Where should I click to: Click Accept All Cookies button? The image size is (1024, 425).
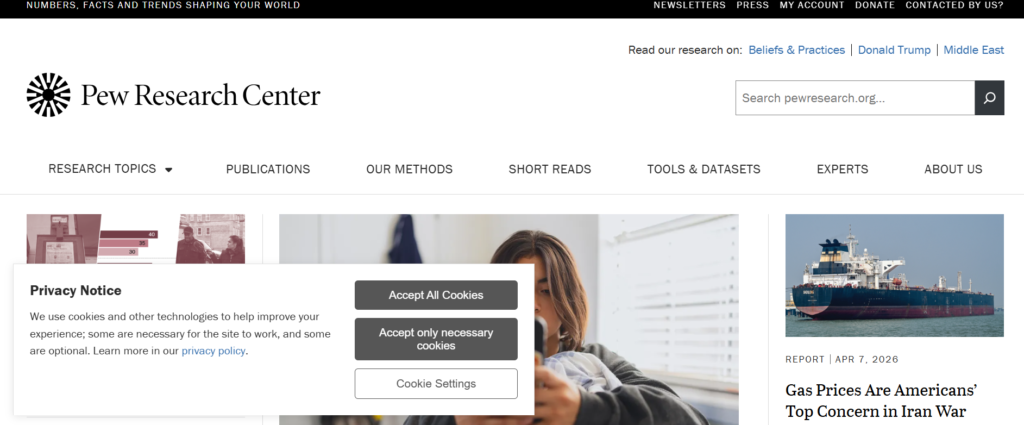click(x=436, y=295)
